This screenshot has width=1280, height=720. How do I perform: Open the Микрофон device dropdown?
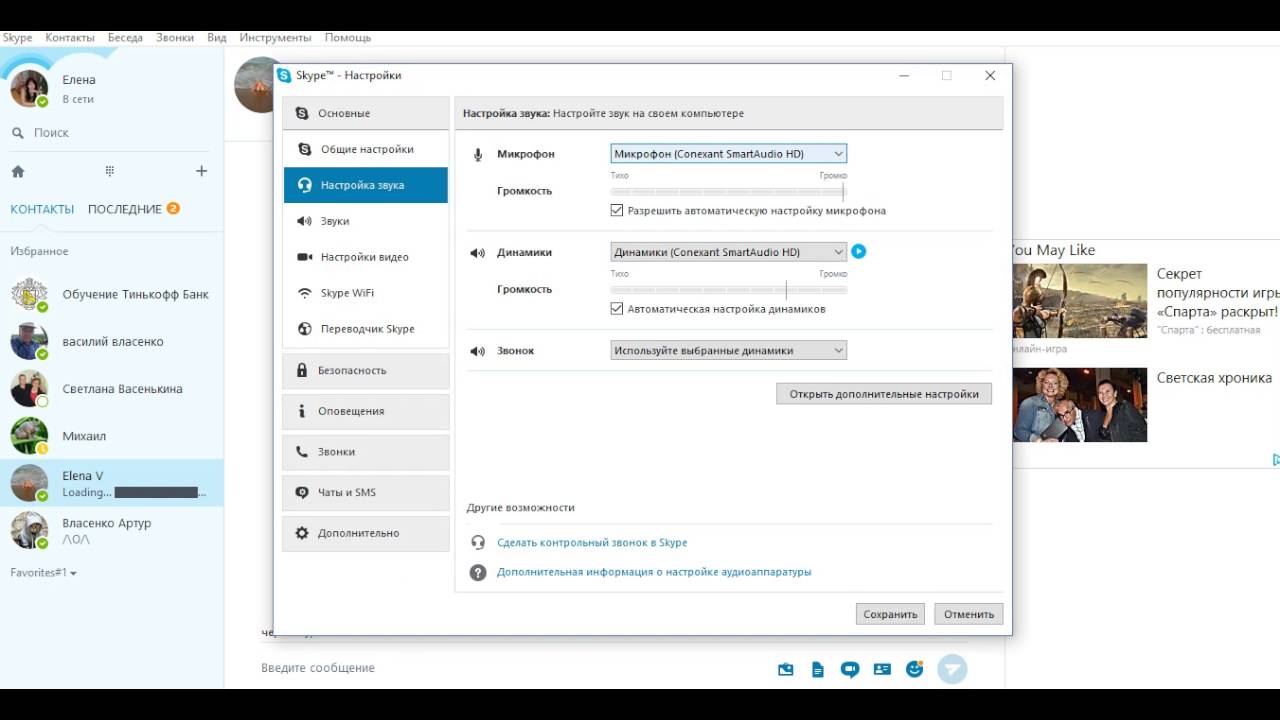729,153
